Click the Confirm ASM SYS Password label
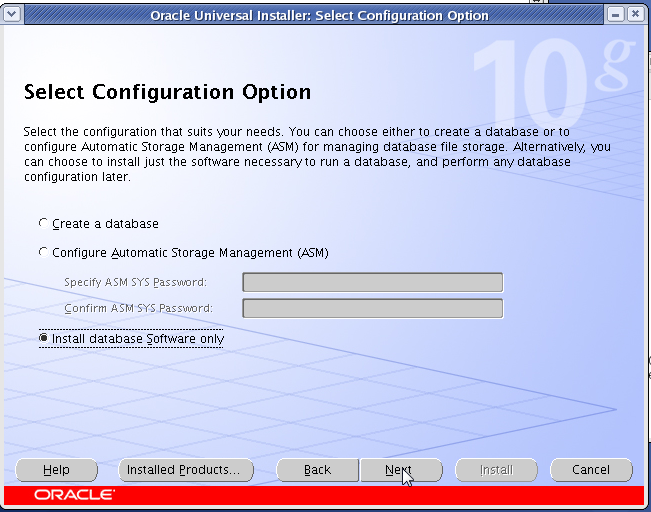The image size is (651, 512). pyautogui.click(x=138, y=308)
